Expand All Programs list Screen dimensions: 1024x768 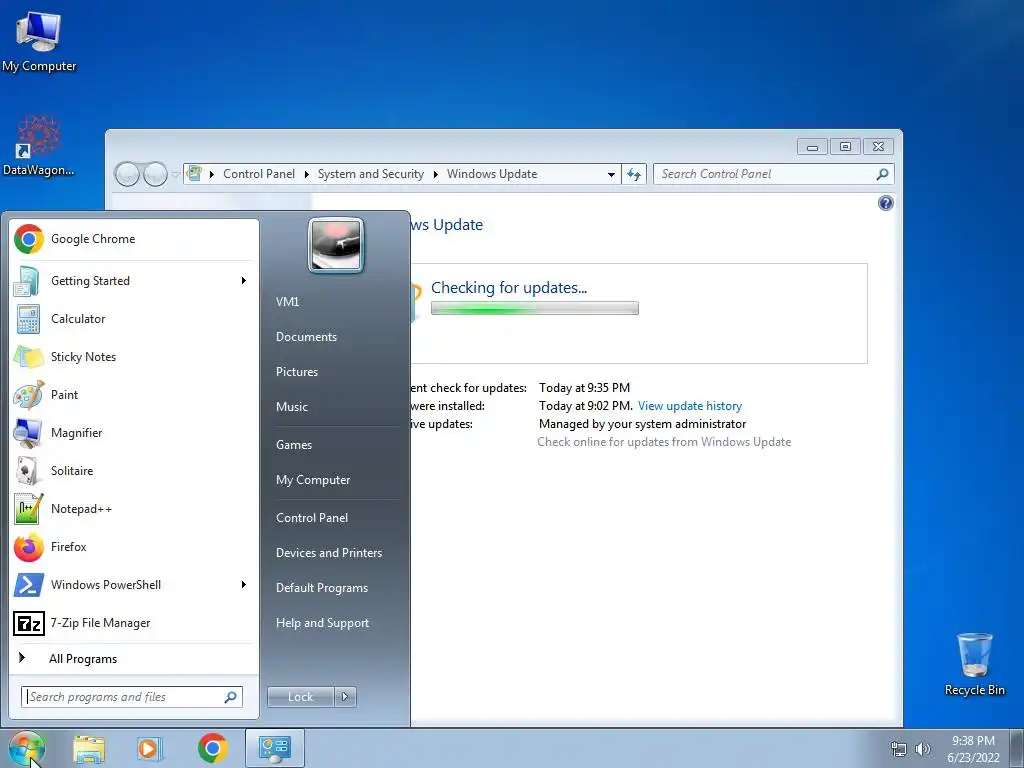click(x=133, y=659)
